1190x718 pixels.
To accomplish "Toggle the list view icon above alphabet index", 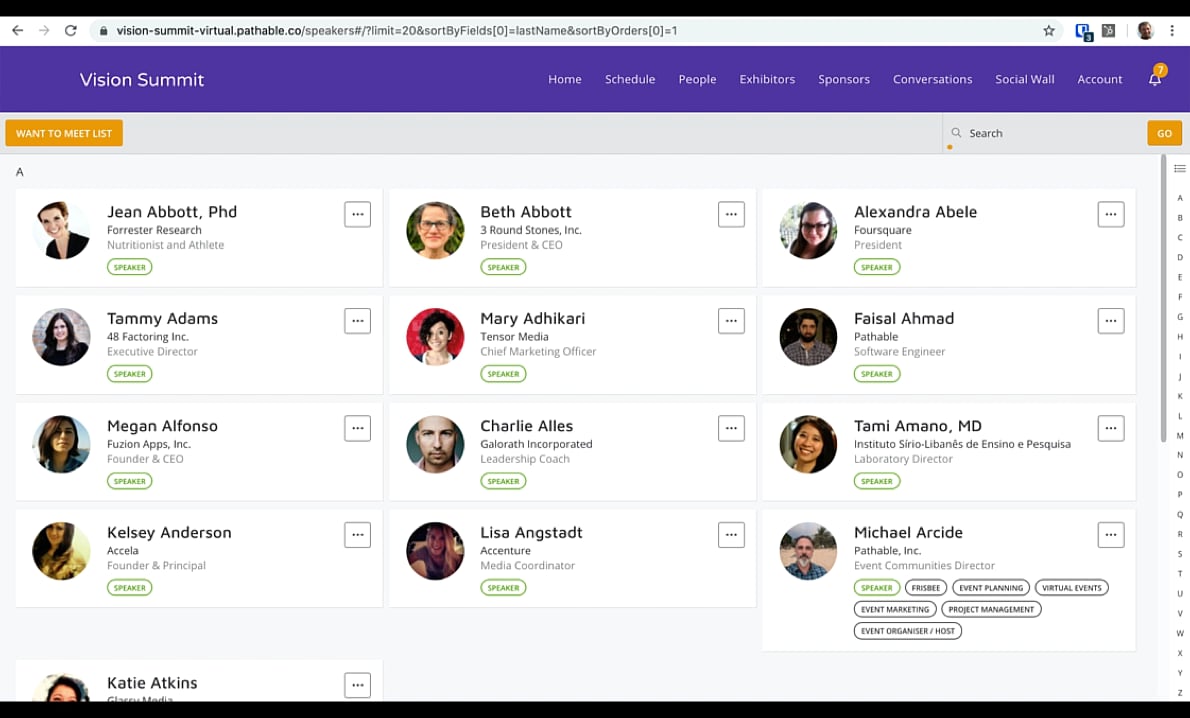I will [1179, 168].
